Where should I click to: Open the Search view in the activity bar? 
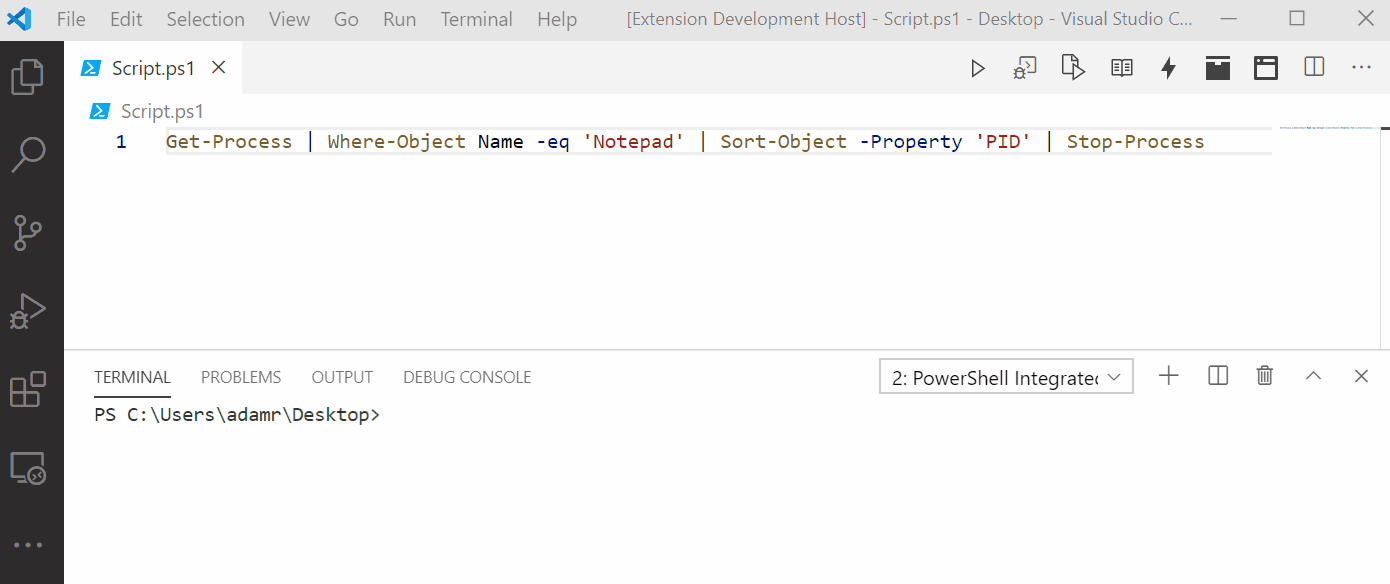click(27, 154)
